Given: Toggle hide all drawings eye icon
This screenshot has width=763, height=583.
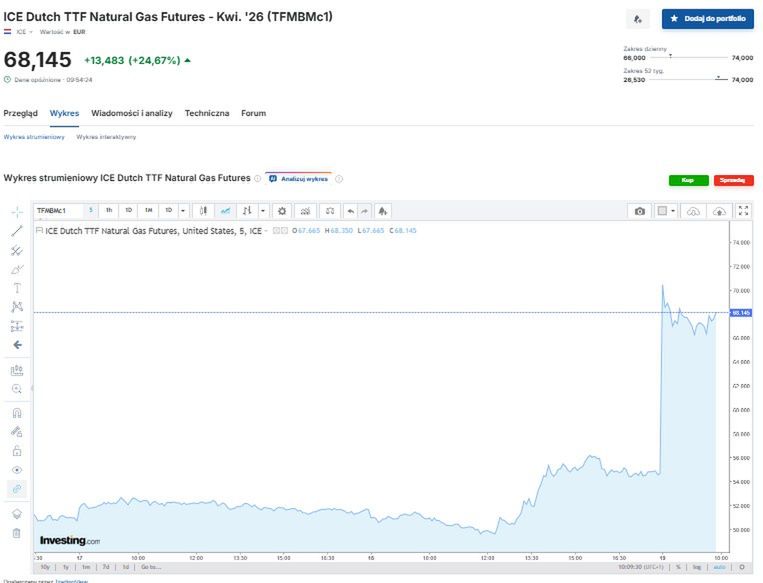Looking at the screenshot, I should point(17,470).
